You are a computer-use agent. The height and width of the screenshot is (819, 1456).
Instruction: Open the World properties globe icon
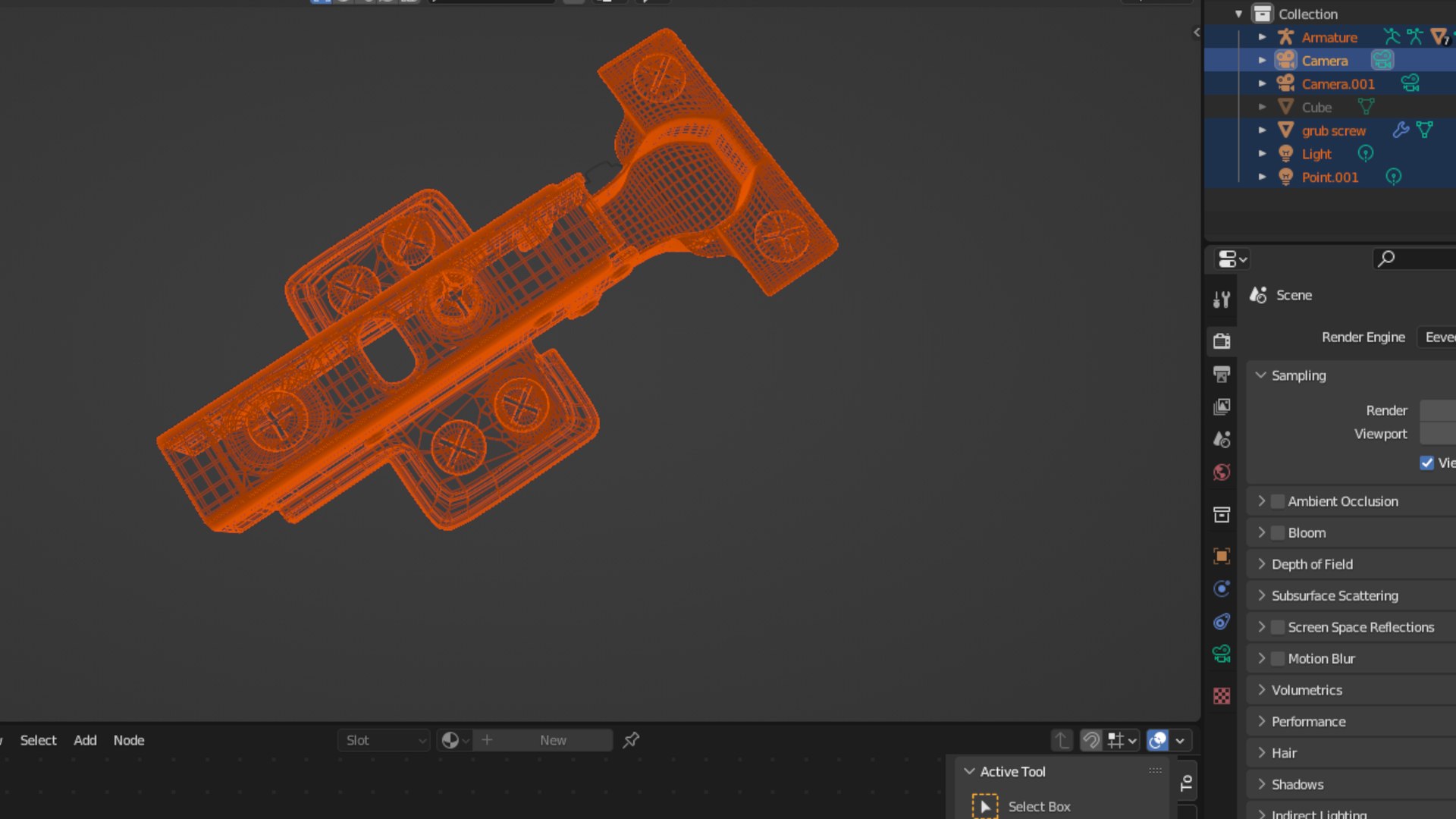(1221, 472)
